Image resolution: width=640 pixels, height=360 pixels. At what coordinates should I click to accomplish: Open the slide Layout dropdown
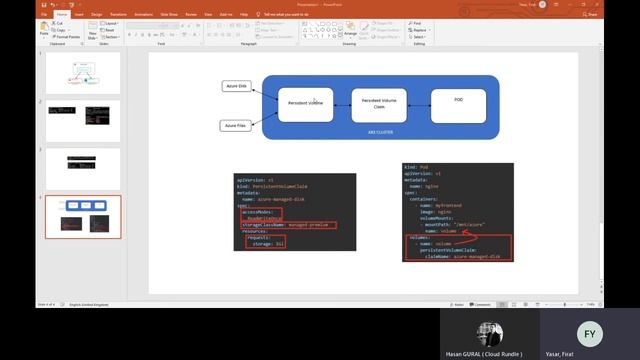click(110, 23)
